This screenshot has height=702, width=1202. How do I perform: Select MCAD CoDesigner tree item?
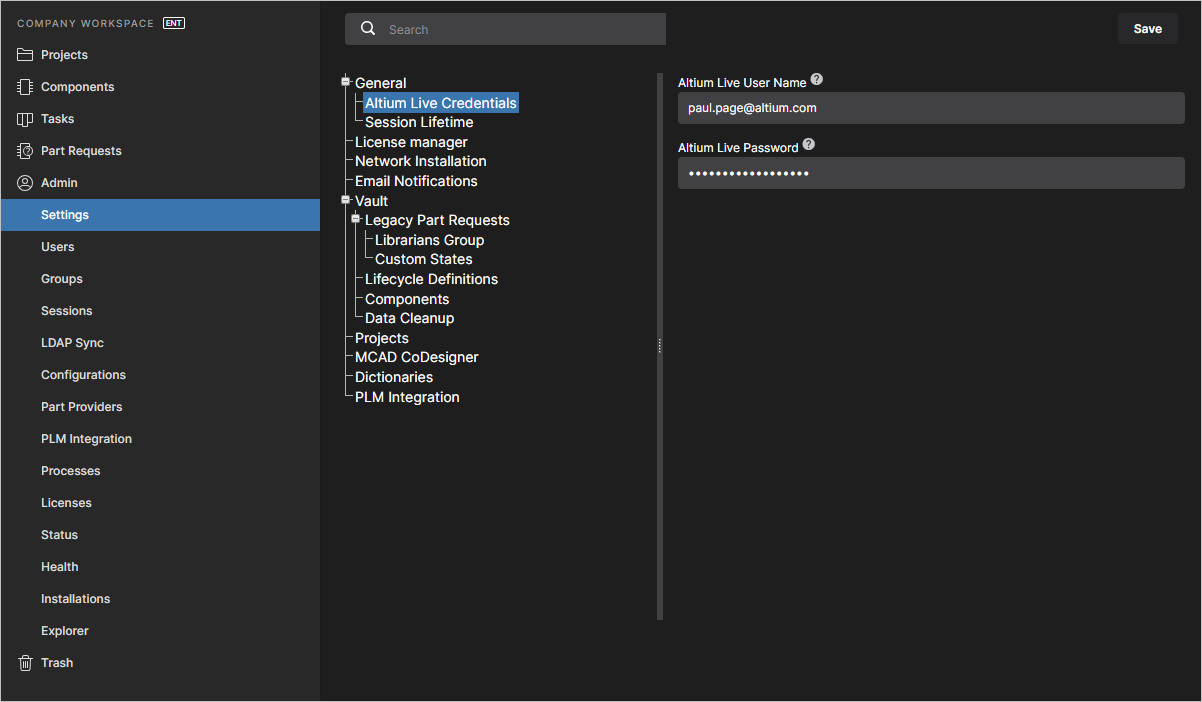click(417, 357)
